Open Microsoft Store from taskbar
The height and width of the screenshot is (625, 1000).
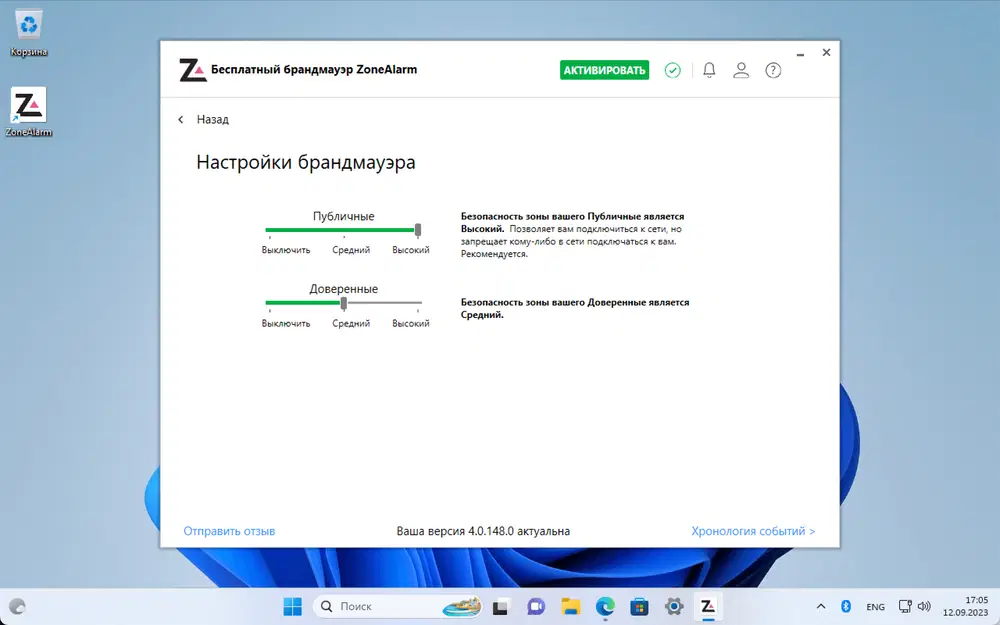click(640, 607)
